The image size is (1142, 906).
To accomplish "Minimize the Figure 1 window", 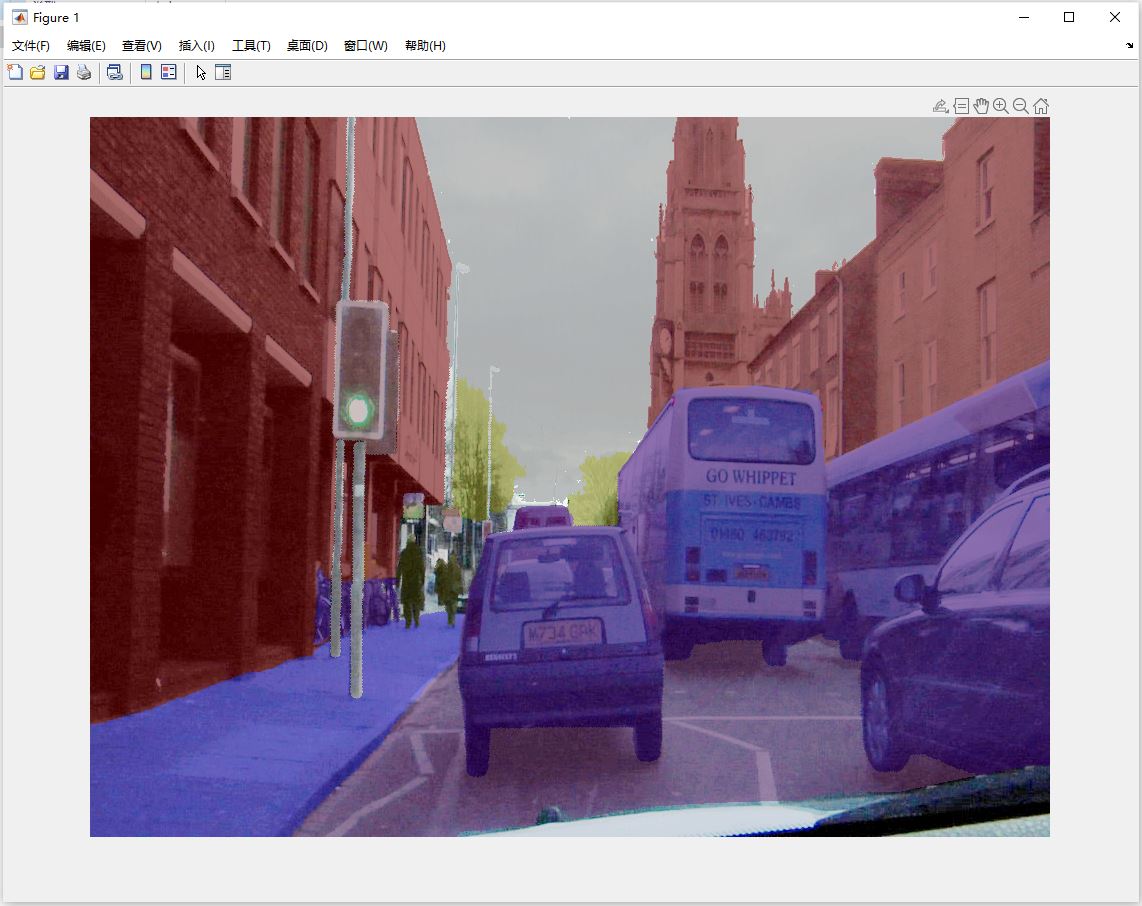I will (1024, 17).
